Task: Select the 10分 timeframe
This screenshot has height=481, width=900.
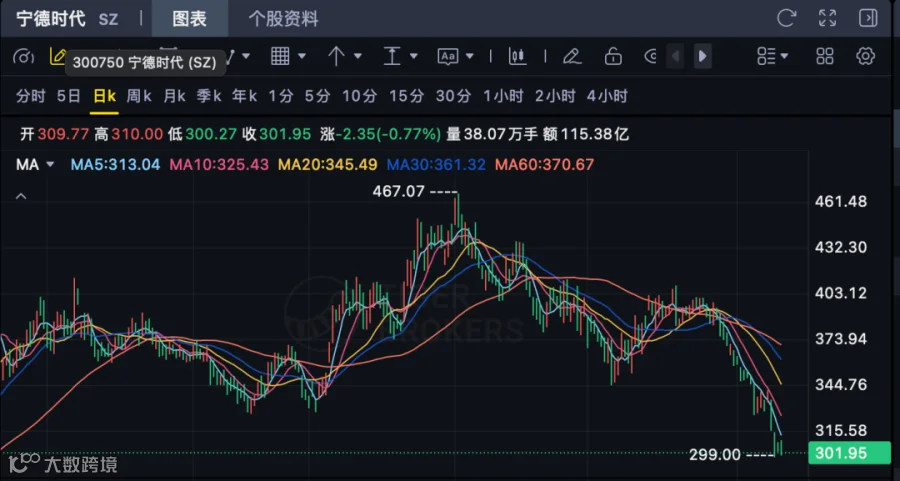Action: point(360,96)
